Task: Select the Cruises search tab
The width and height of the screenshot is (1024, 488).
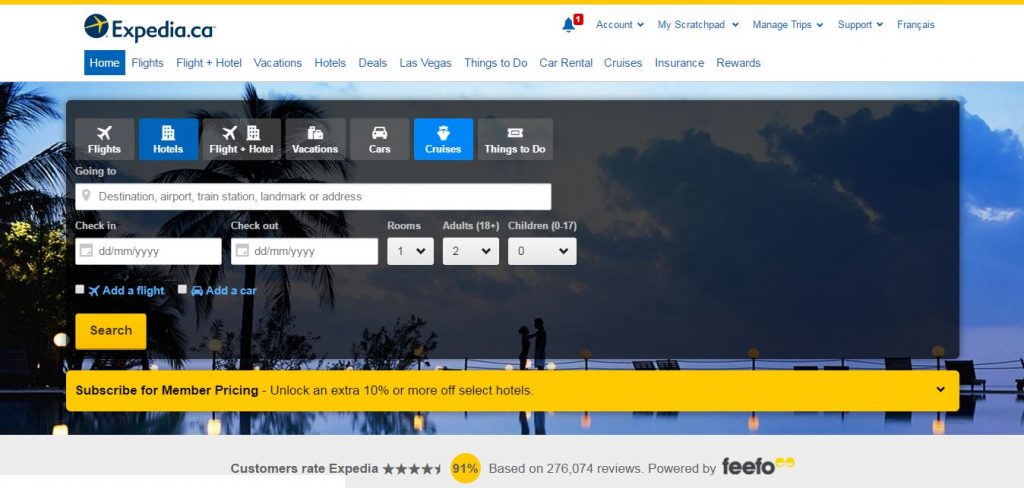Action: (x=443, y=139)
